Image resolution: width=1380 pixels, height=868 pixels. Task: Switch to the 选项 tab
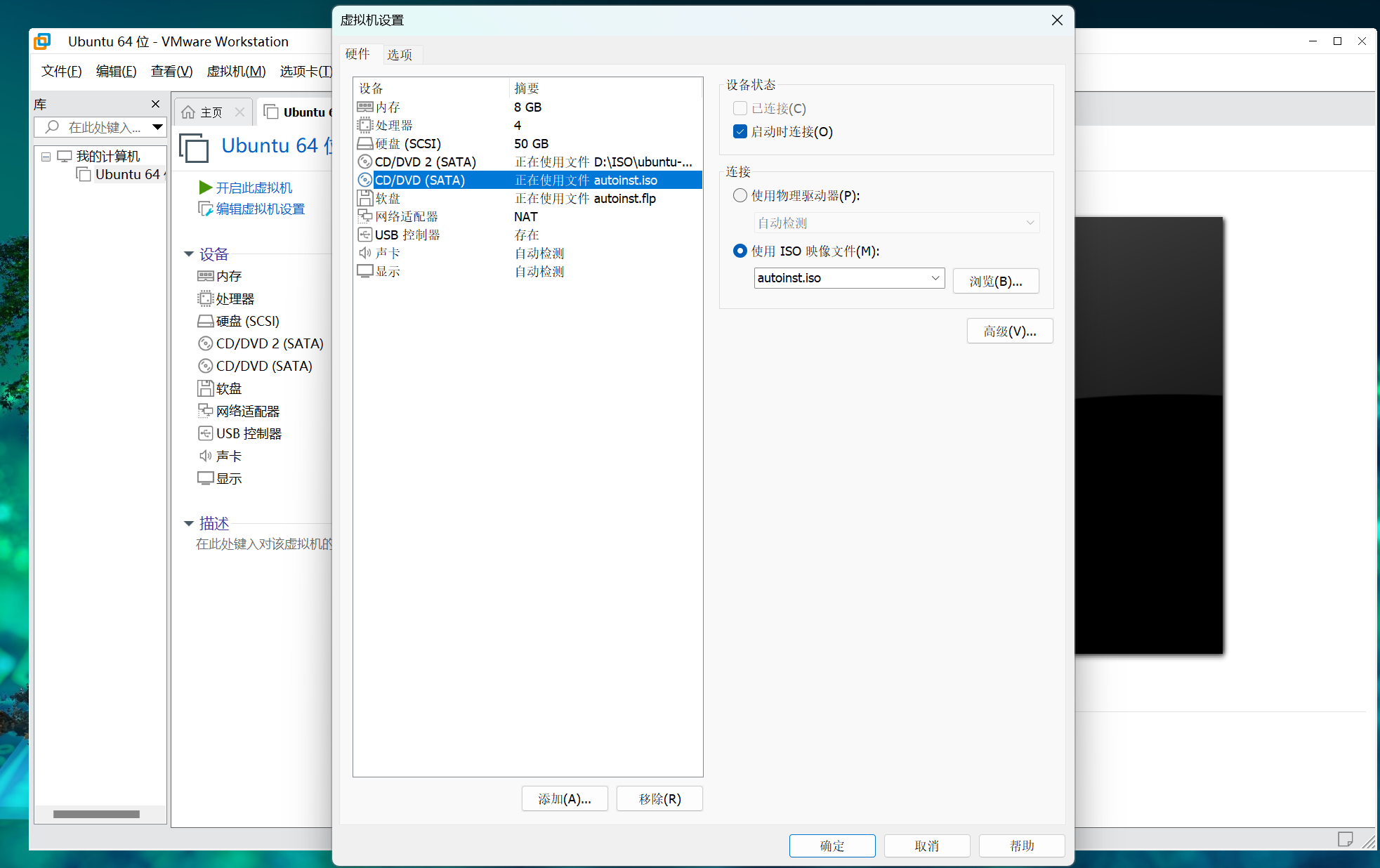coord(400,55)
